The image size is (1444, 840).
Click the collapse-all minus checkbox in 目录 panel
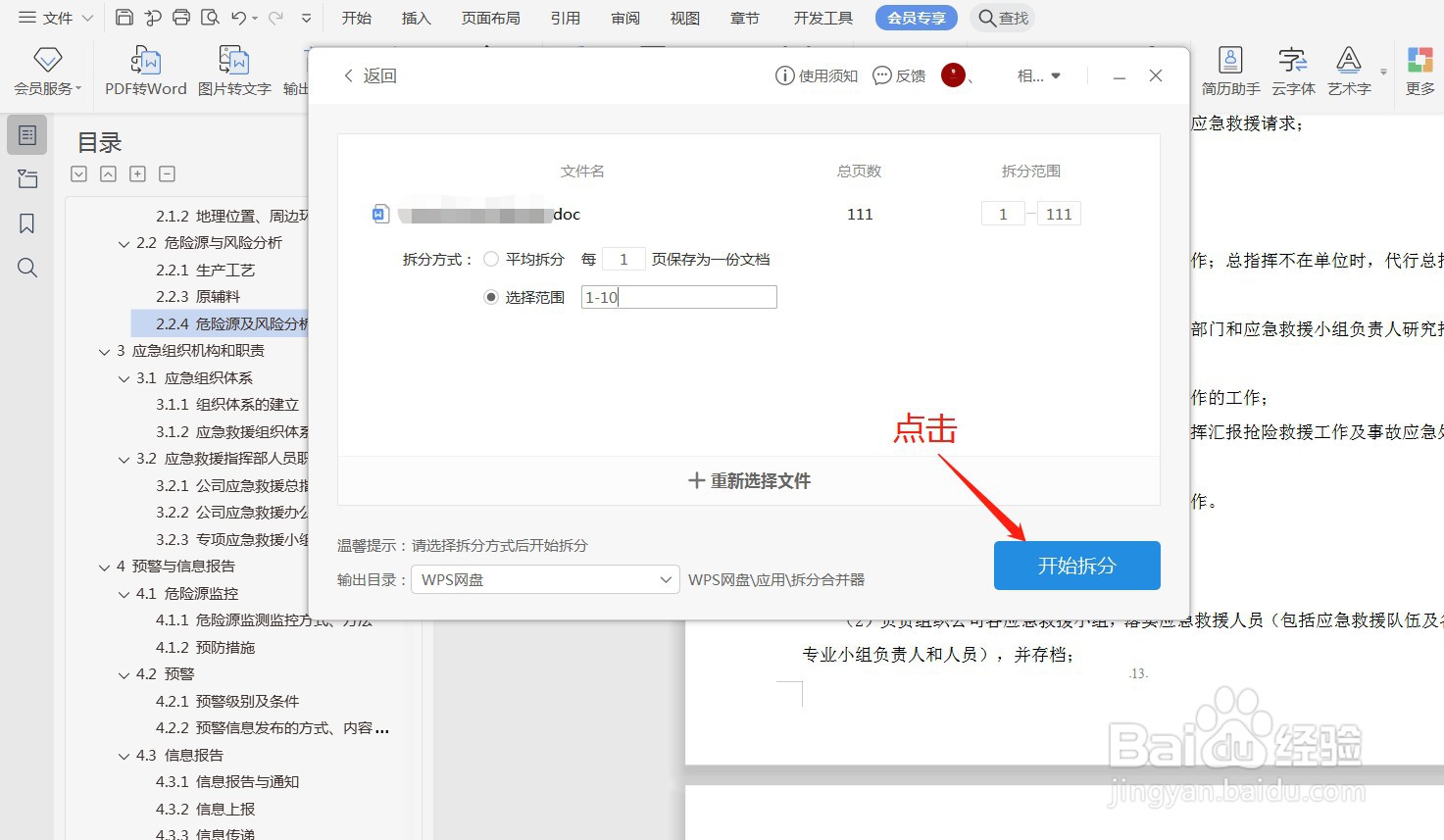[x=167, y=173]
